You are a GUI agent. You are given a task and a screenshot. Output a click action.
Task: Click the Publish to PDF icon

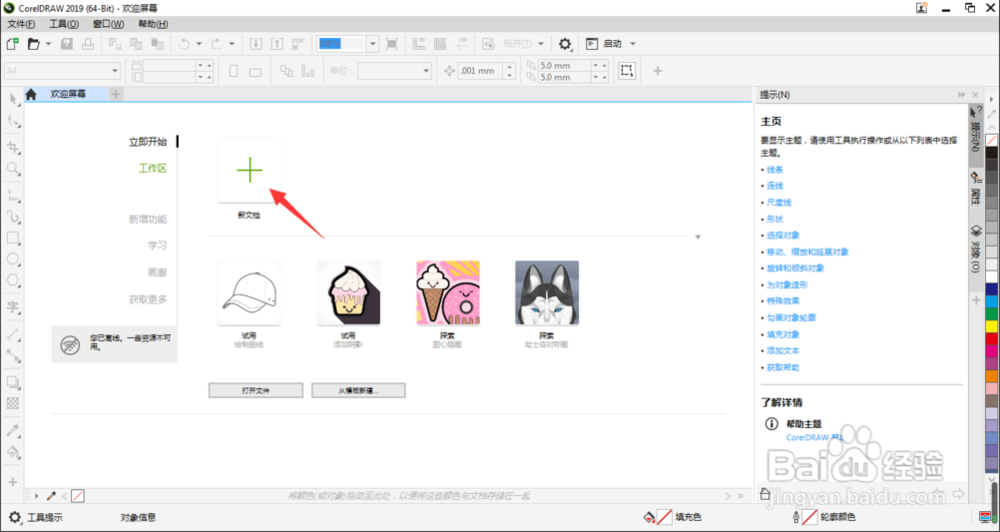pos(298,44)
